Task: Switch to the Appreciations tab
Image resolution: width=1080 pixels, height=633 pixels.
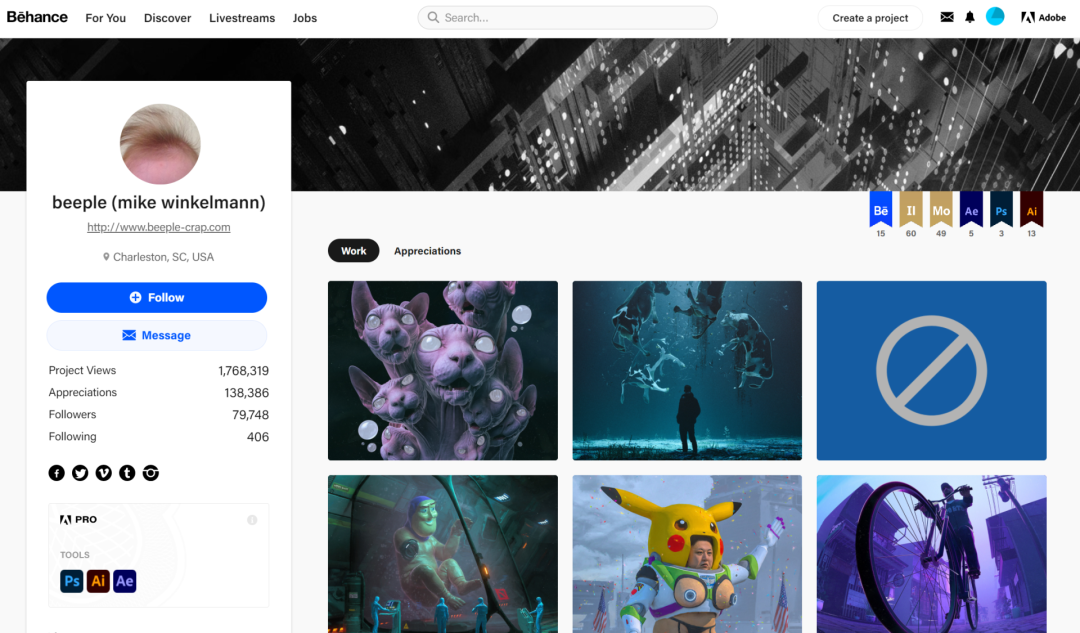Action: [x=427, y=251]
